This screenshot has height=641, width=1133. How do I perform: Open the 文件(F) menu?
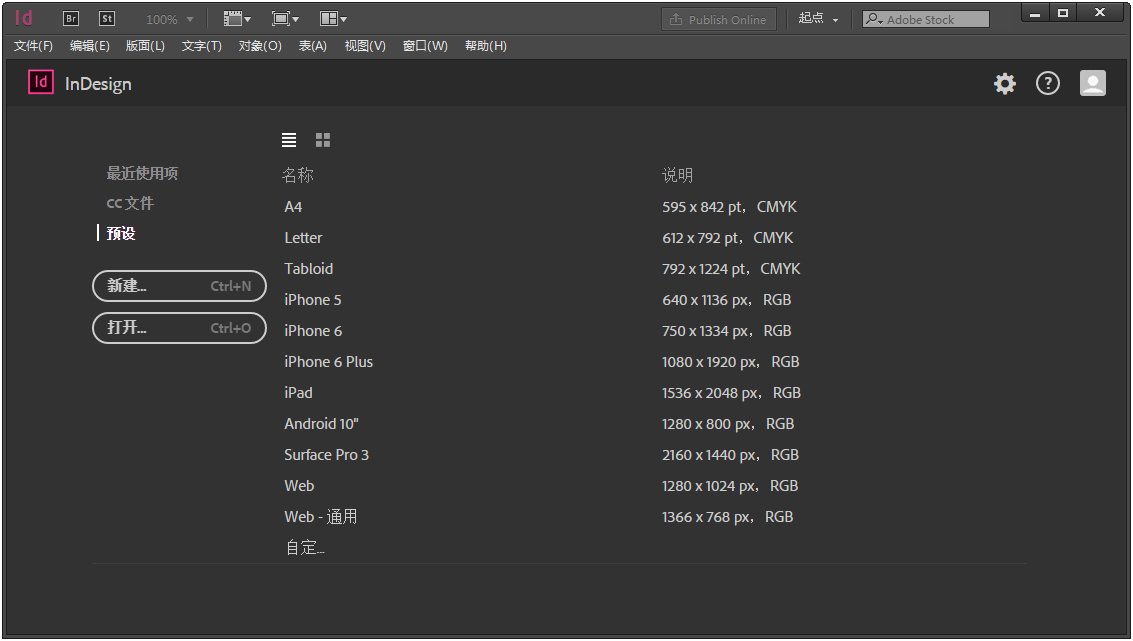click(x=33, y=46)
